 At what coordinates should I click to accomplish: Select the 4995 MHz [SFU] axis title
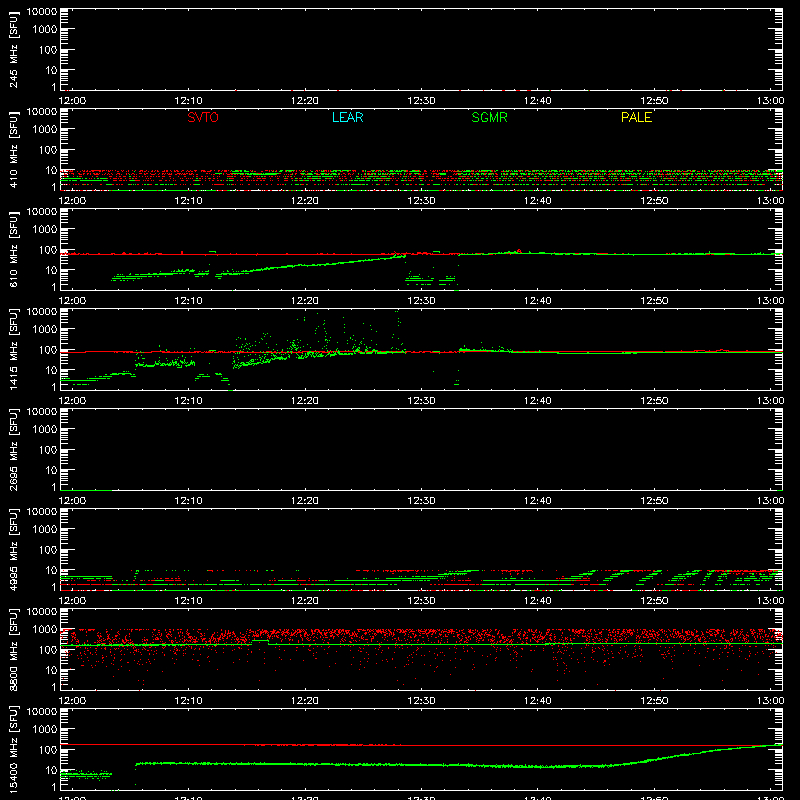(x=14, y=549)
